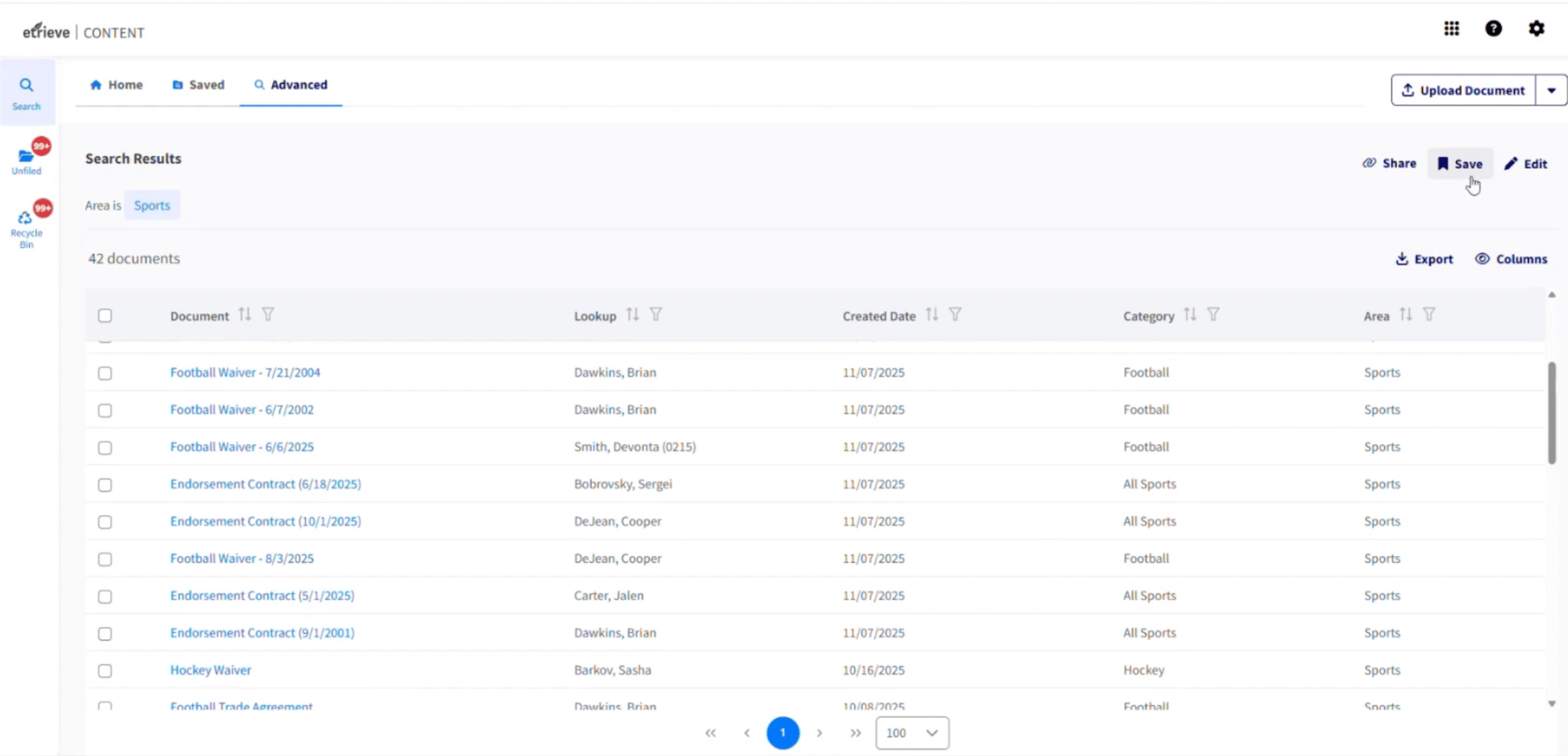
Task: Switch to the Saved tab
Action: tap(198, 85)
